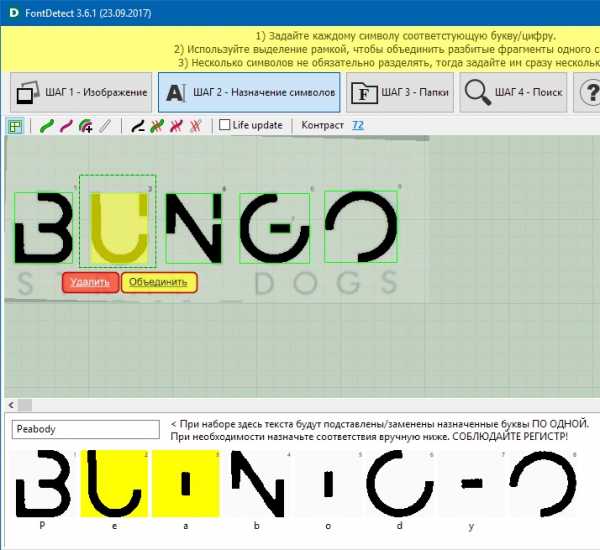This screenshot has height=550, width=600.
Task: Toggle the selection frame grid icon
Action: (x=16, y=126)
